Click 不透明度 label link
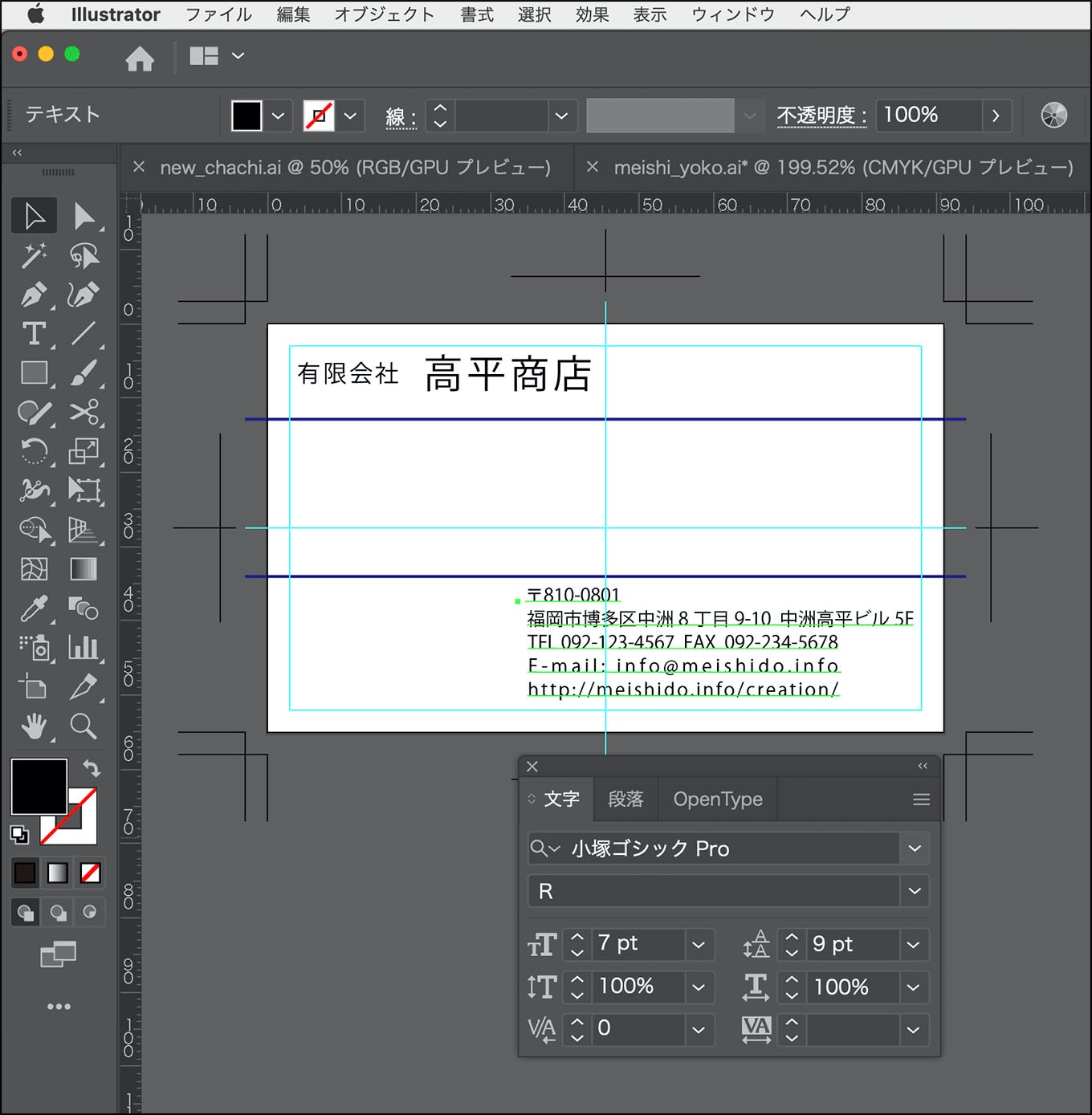 (x=821, y=116)
